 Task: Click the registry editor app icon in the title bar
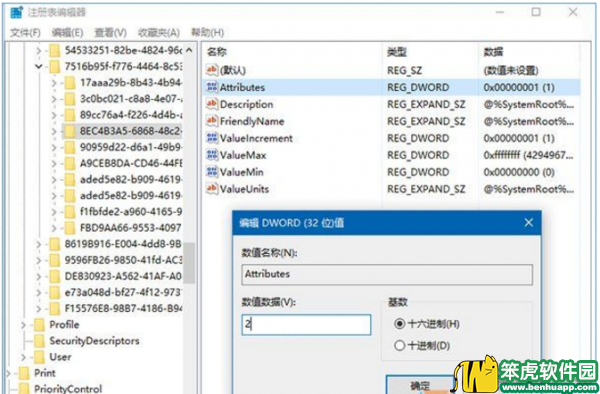[x=17, y=12]
